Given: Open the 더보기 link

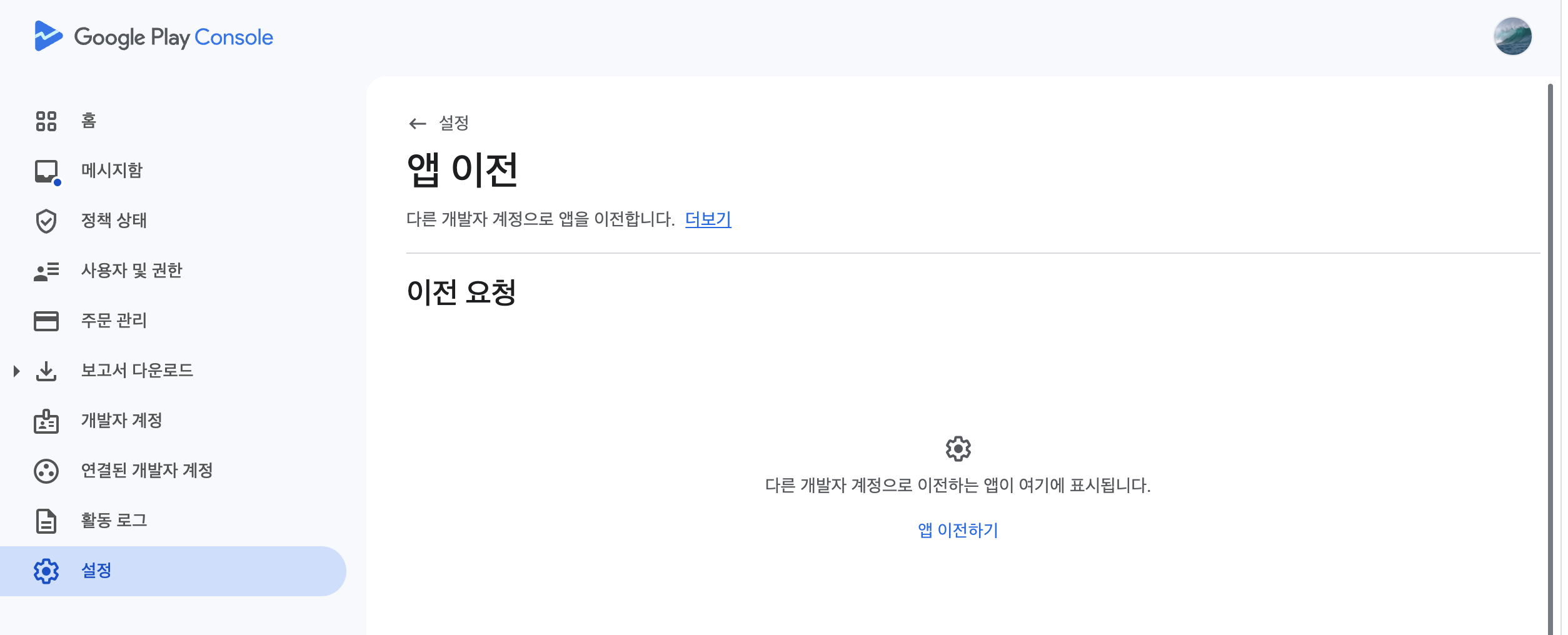Looking at the screenshot, I should (708, 219).
